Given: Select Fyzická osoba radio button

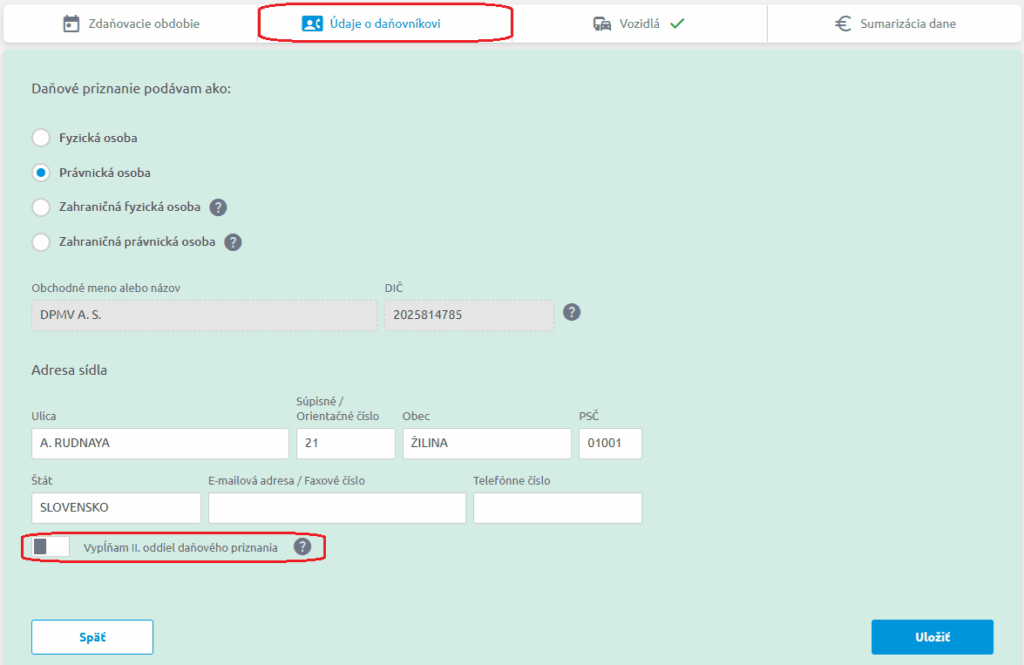Looking at the screenshot, I should pyautogui.click(x=41, y=137).
